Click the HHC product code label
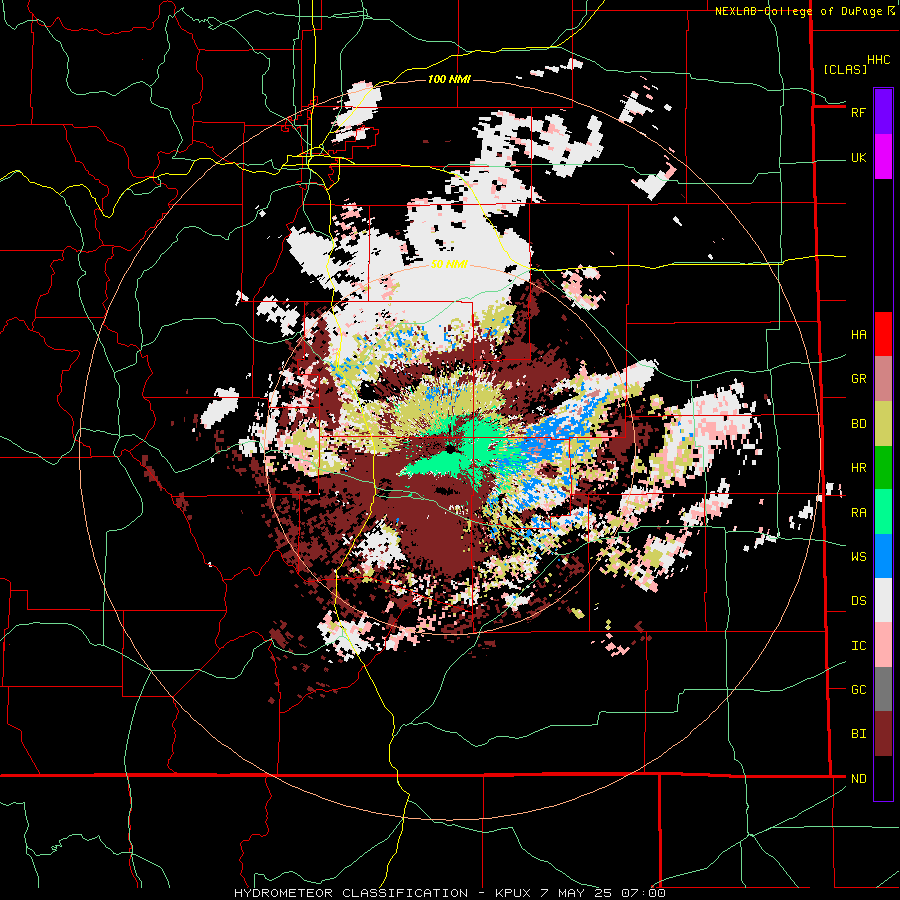The width and height of the screenshot is (900, 900). click(x=879, y=60)
